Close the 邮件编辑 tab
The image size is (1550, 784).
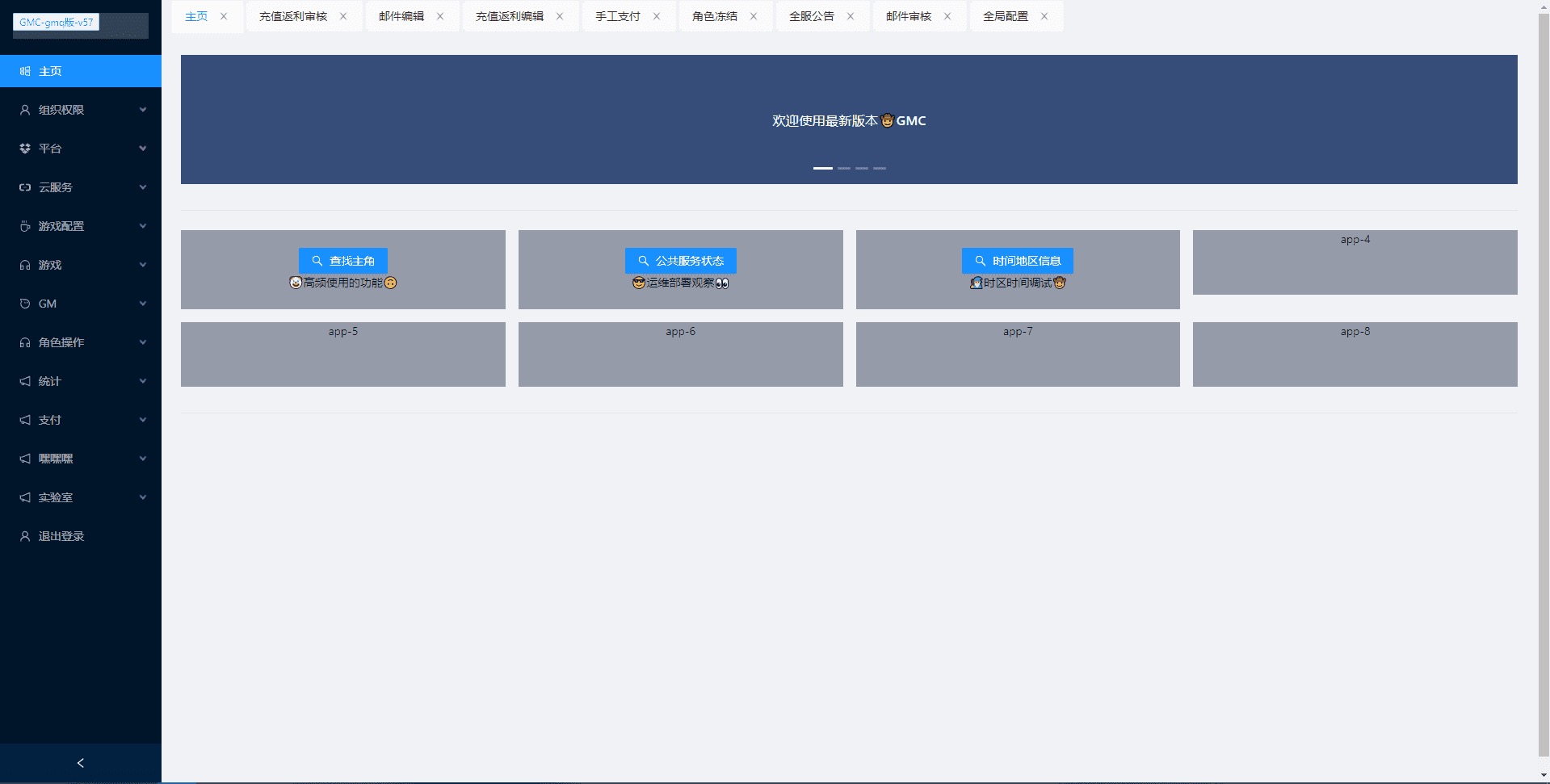click(440, 16)
